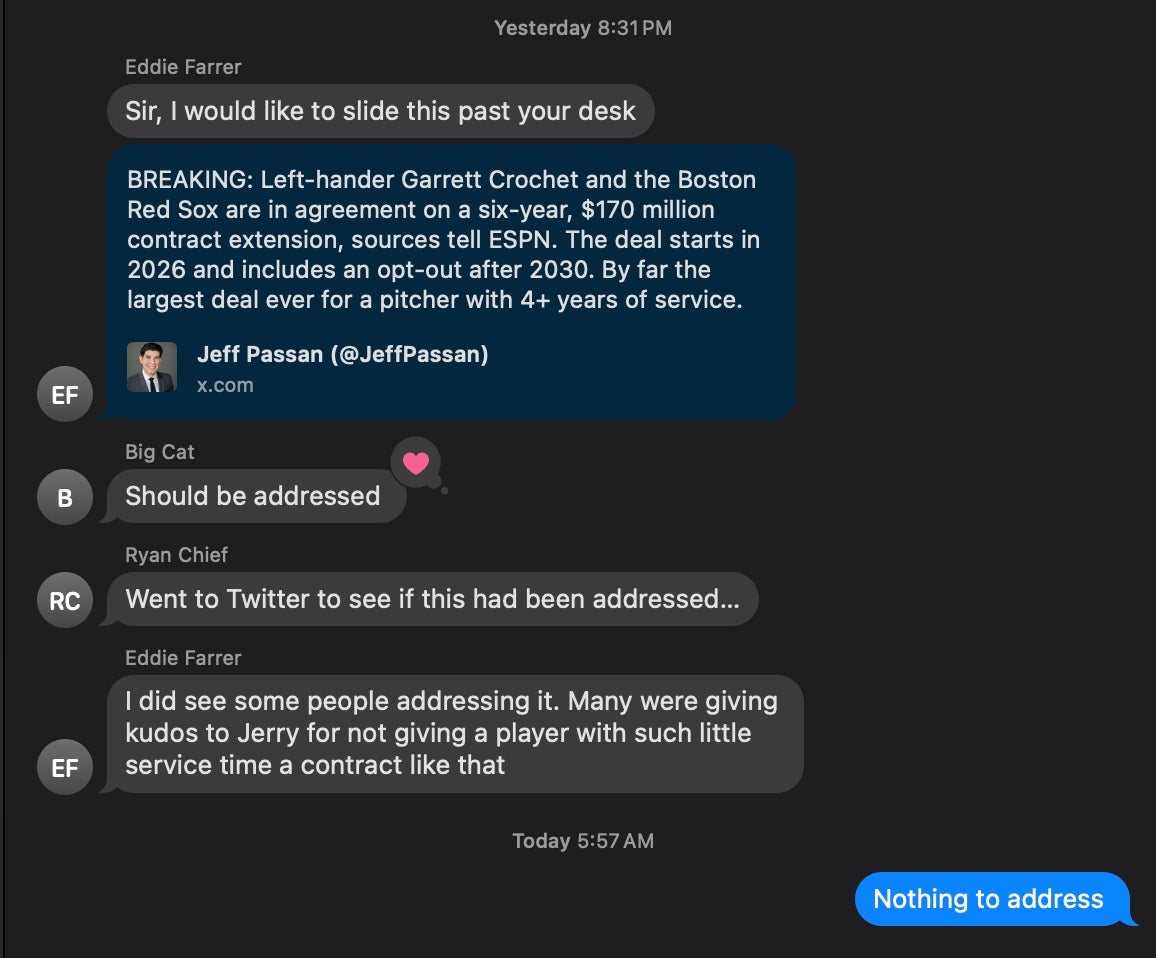Screen dimensions: 1156x958
Task: Click the "Big Cat" sender name
Action: [x=160, y=452]
